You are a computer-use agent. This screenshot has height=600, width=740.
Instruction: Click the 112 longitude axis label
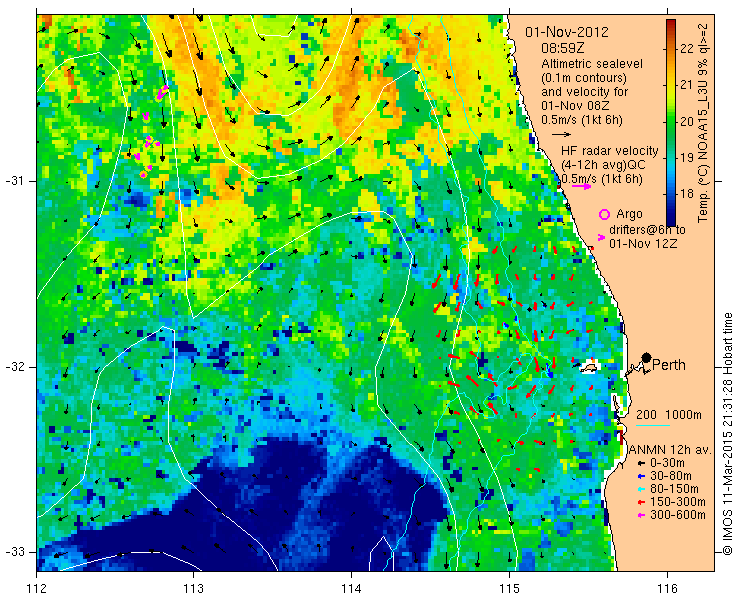click(37, 588)
